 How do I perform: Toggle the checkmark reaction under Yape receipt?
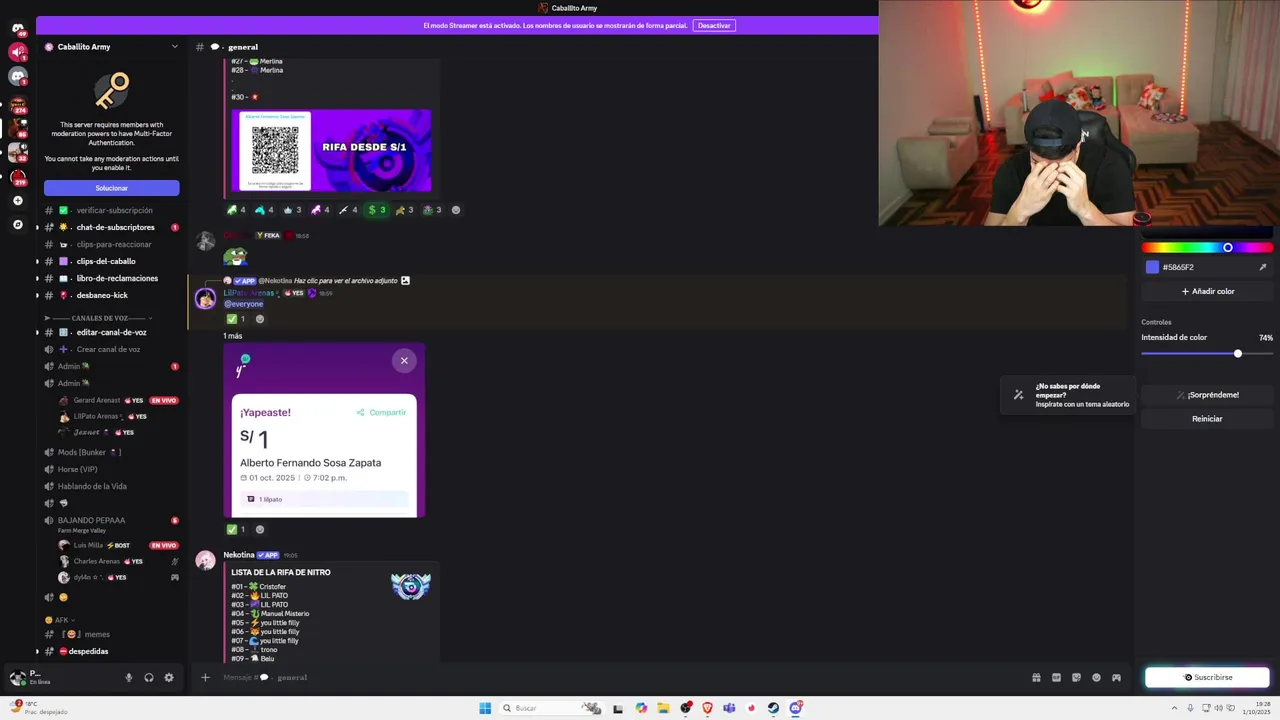[x=236, y=529]
